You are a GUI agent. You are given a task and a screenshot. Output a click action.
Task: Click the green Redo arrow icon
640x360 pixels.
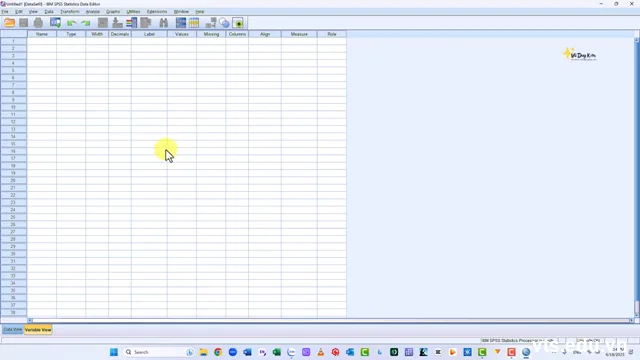point(86,23)
